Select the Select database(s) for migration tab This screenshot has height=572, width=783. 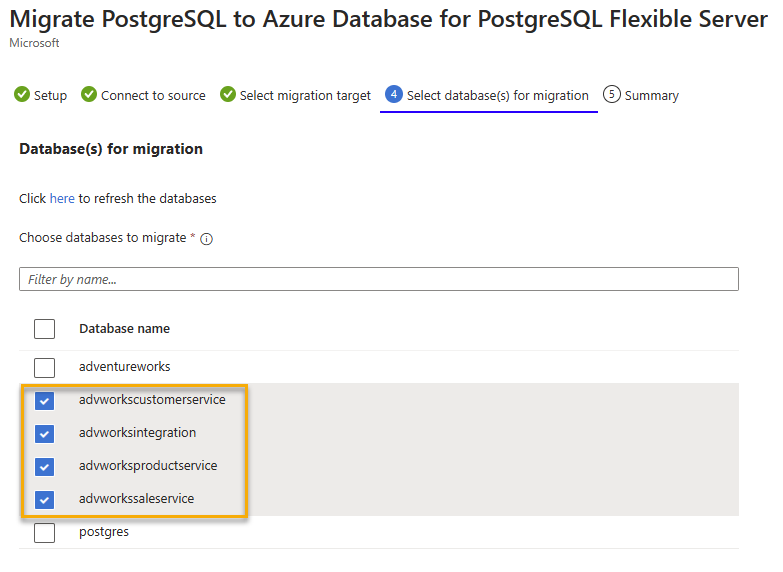488,95
